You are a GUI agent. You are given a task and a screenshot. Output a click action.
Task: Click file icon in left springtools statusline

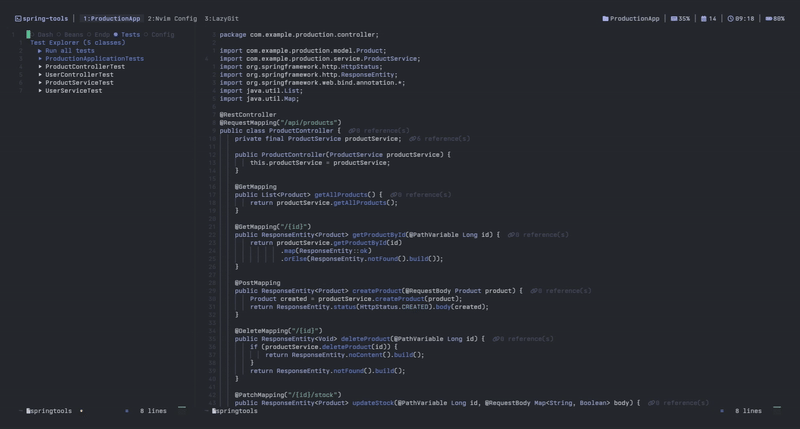tap(29, 411)
